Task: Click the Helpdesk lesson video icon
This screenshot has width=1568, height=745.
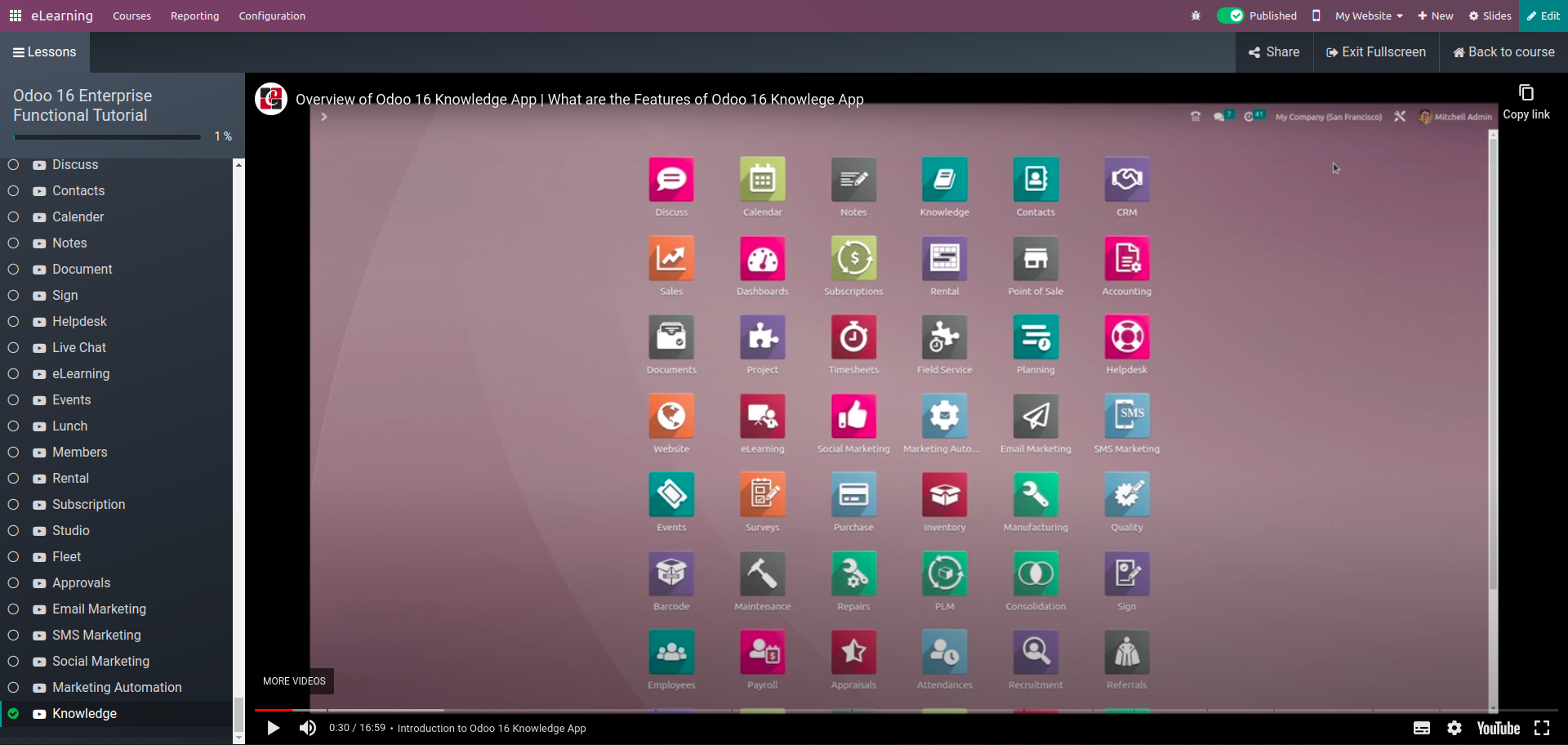Action: [x=39, y=322]
